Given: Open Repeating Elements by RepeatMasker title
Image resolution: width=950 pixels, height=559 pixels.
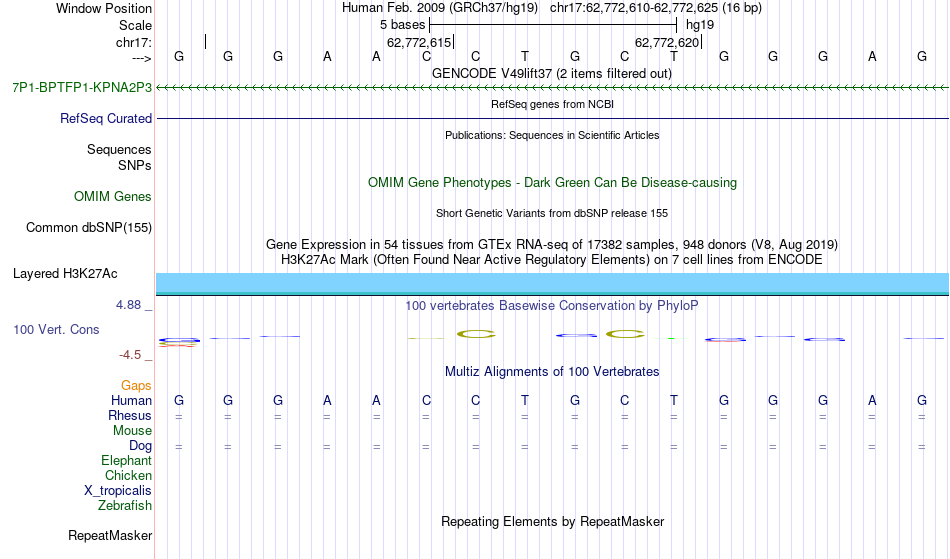Looking at the screenshot, I should (552, 521).
